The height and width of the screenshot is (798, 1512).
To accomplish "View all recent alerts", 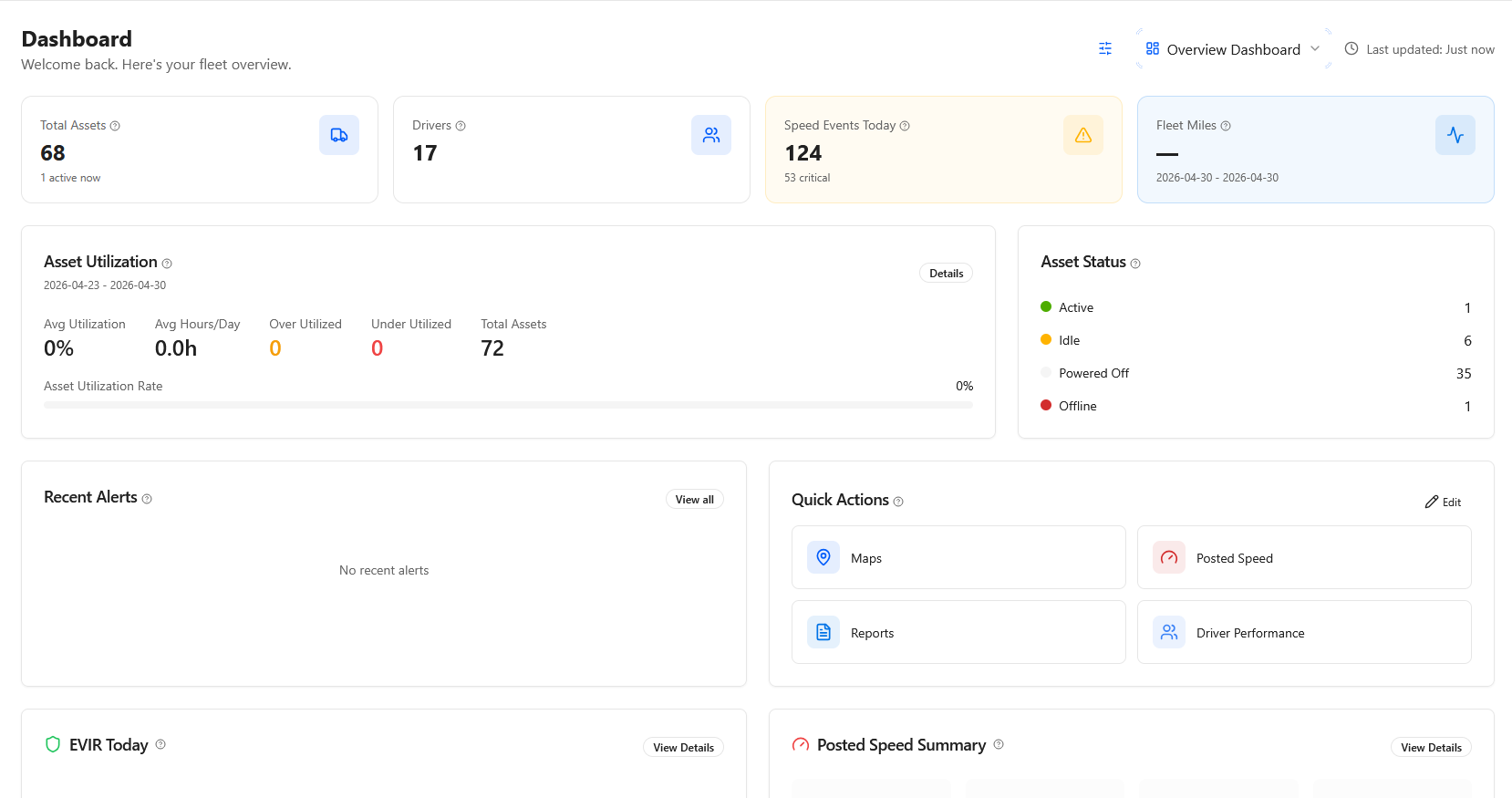I will tap(695, 500).
